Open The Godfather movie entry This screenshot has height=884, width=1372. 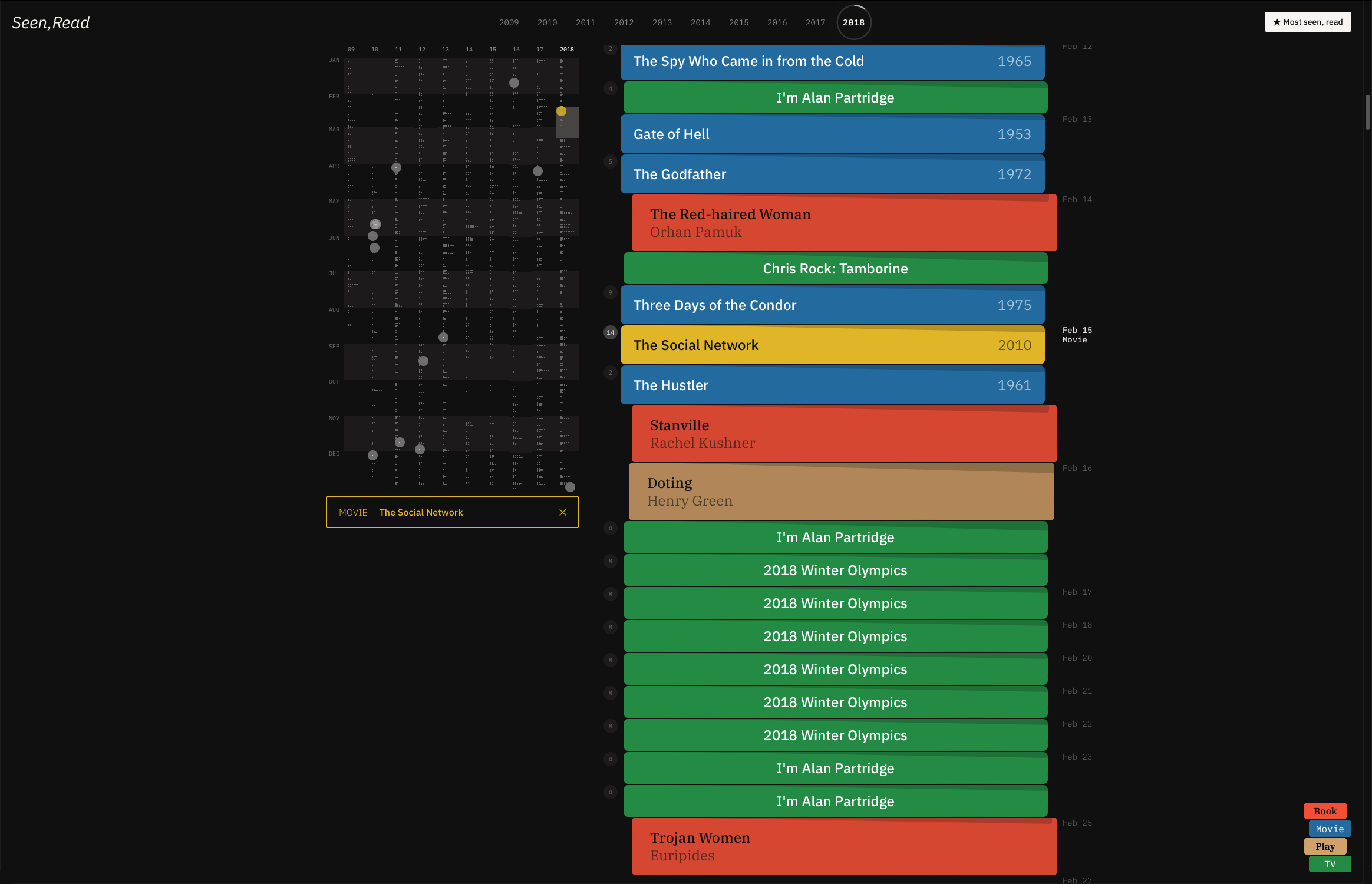(x=832, y=174)
